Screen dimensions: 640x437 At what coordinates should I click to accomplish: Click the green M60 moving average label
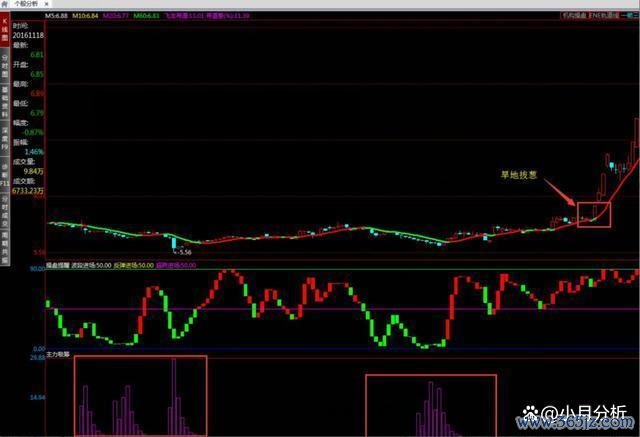click(x=147, y=16)
